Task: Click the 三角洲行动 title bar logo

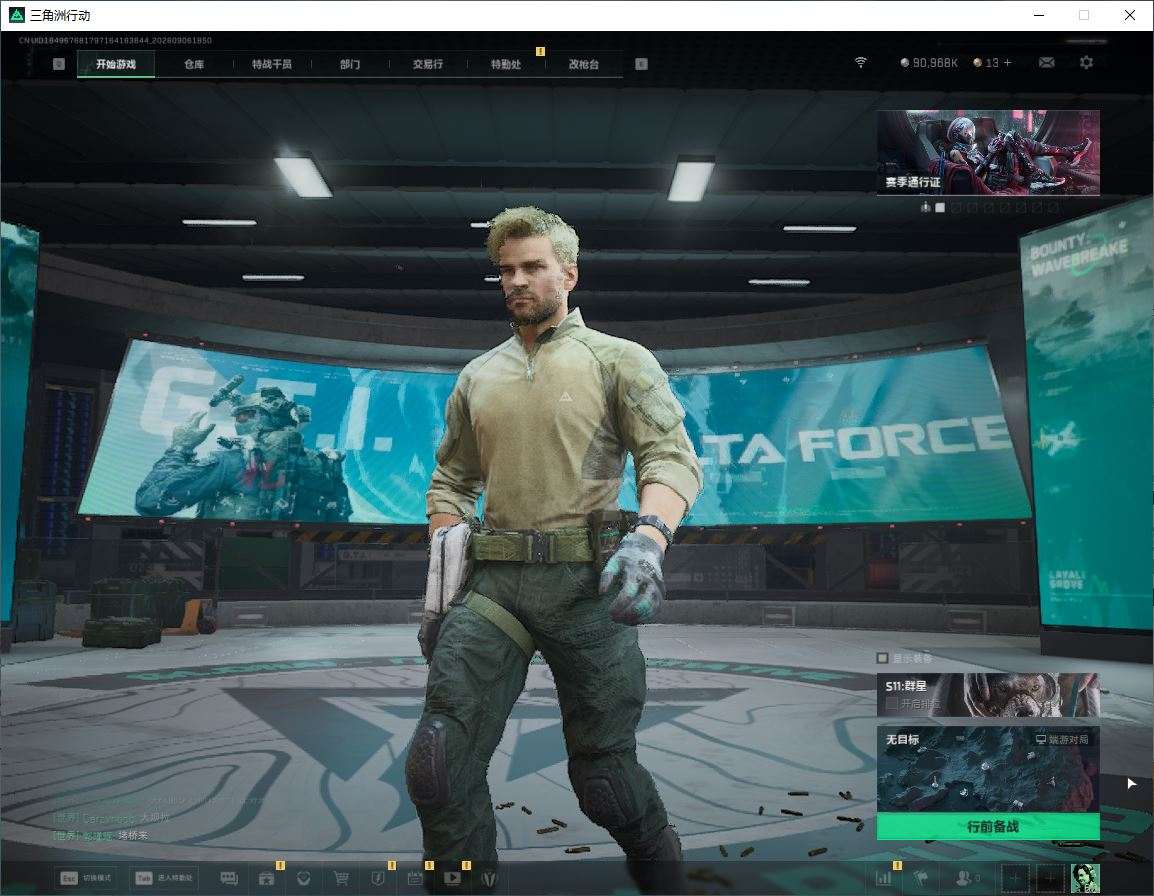Action: tap(16, 15)
